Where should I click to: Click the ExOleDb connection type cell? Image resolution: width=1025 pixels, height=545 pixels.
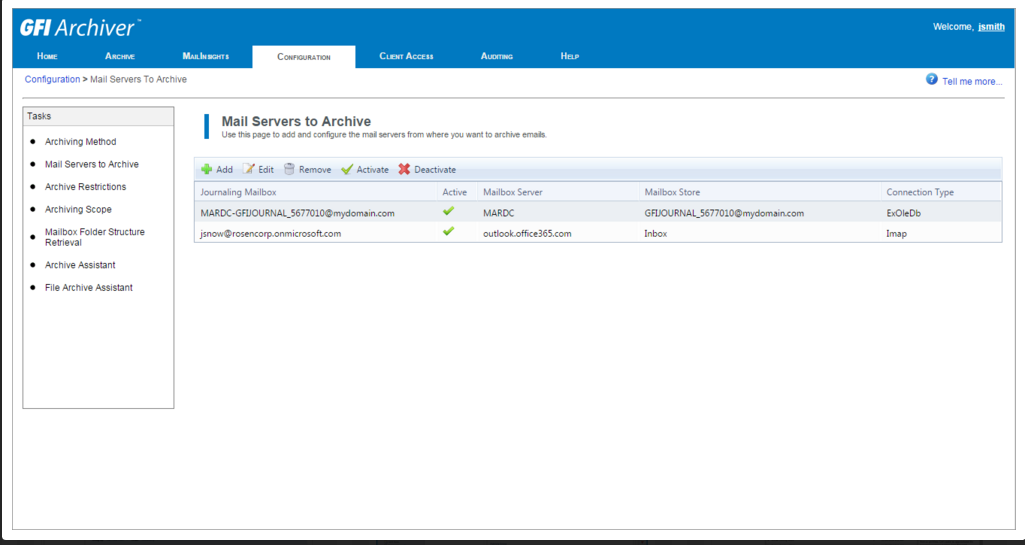click(x=903, y=213)
